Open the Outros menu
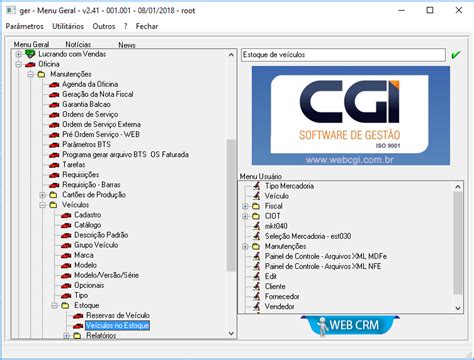 104,26
